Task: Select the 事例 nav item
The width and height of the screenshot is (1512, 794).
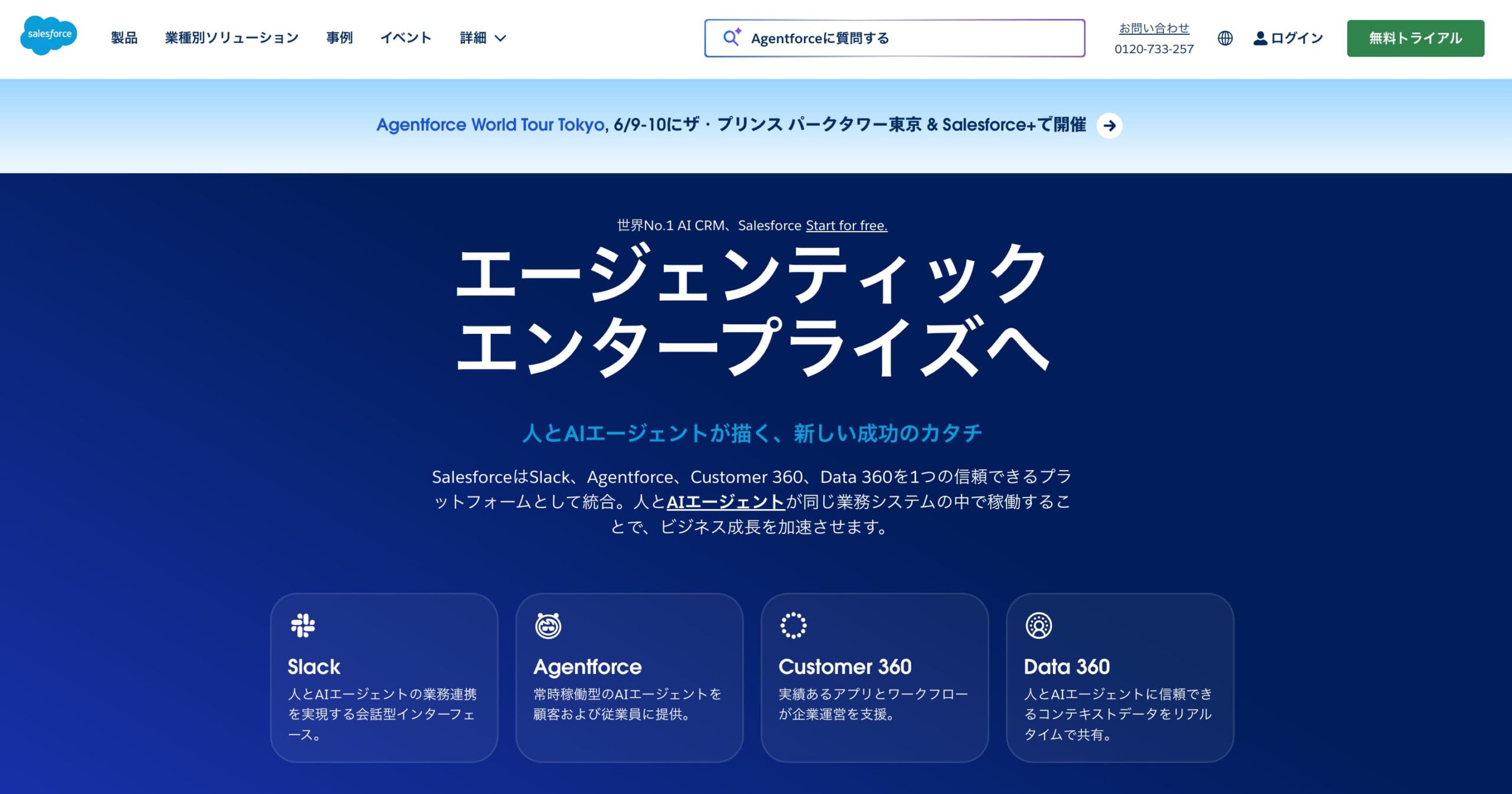Action: pyautogui.click(x=339, y=38)
